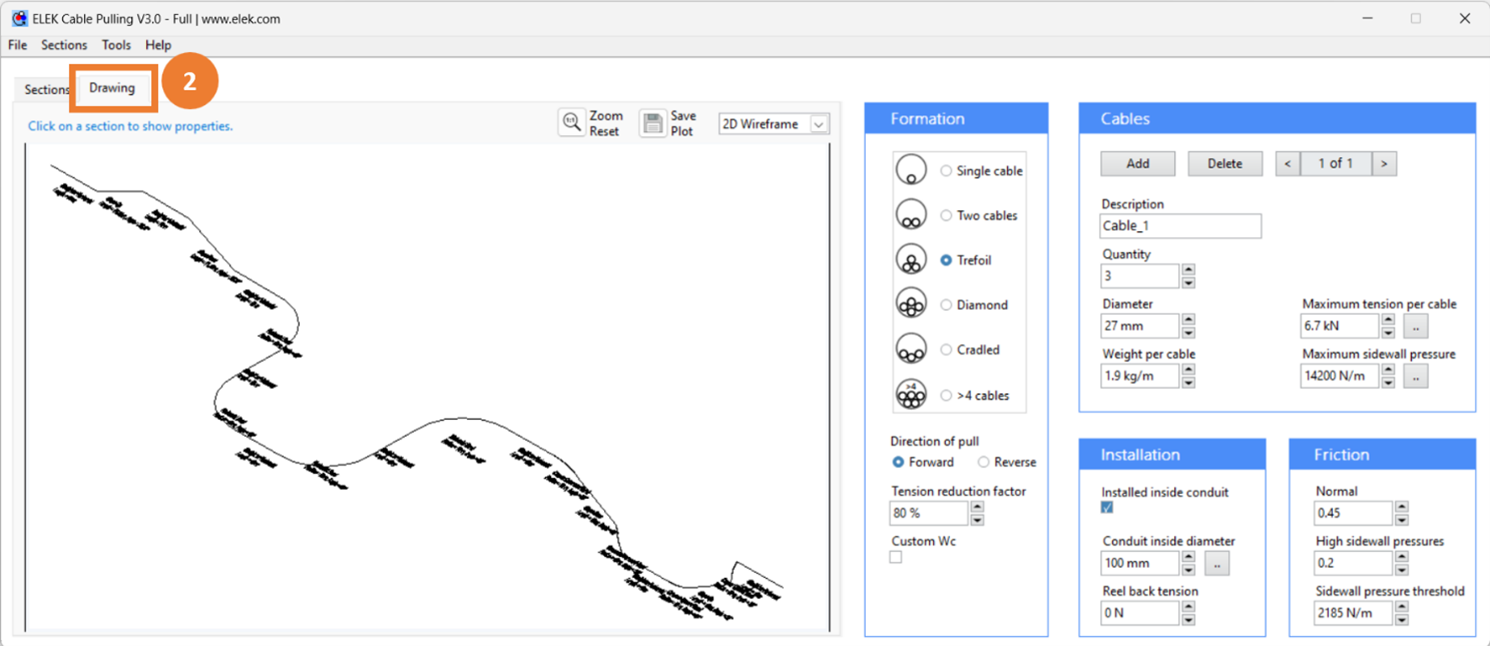Switch to the Sections tab
1490x646 pixels.
pos(45,89)
